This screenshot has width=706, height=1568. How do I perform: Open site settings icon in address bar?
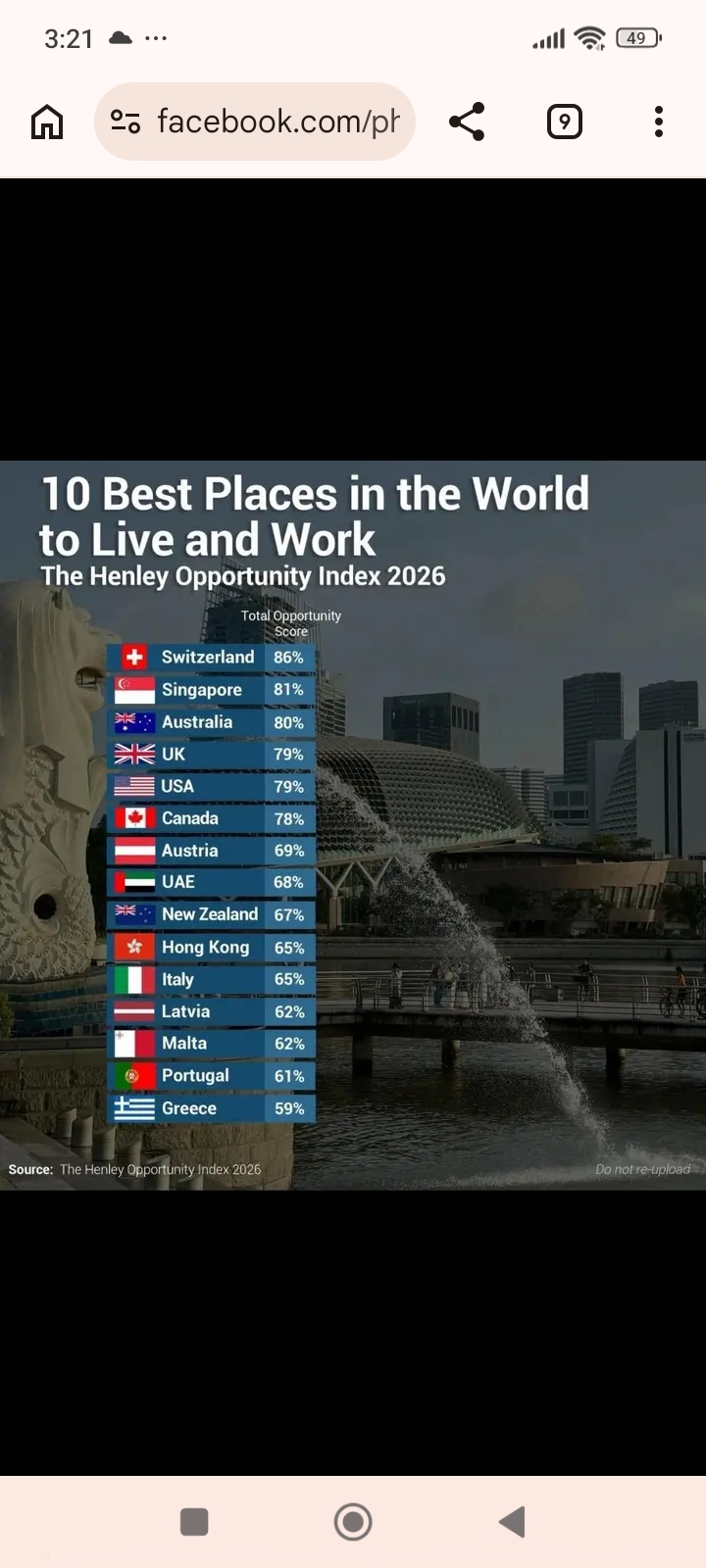pos(126,122)
